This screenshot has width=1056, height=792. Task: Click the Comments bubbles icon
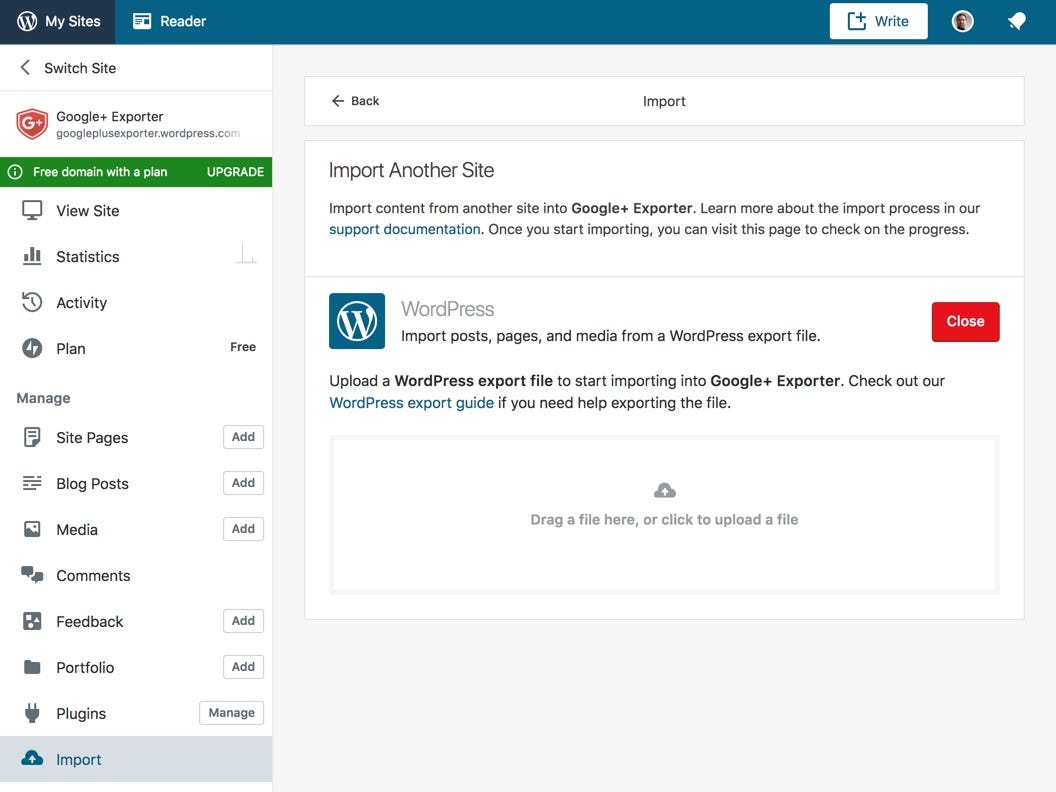coord(32,574)
